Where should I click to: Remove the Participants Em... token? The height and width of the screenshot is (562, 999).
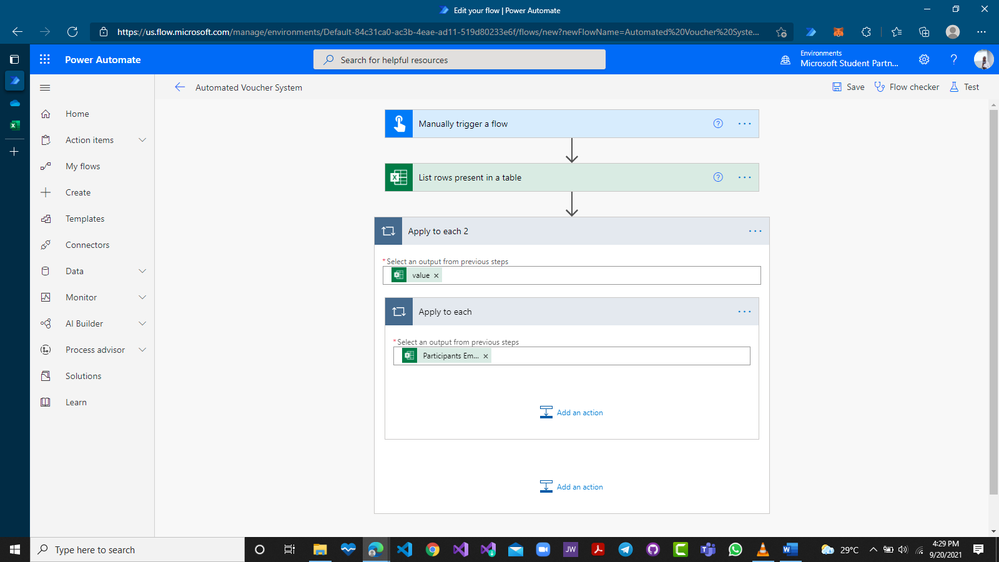(485, 356)
